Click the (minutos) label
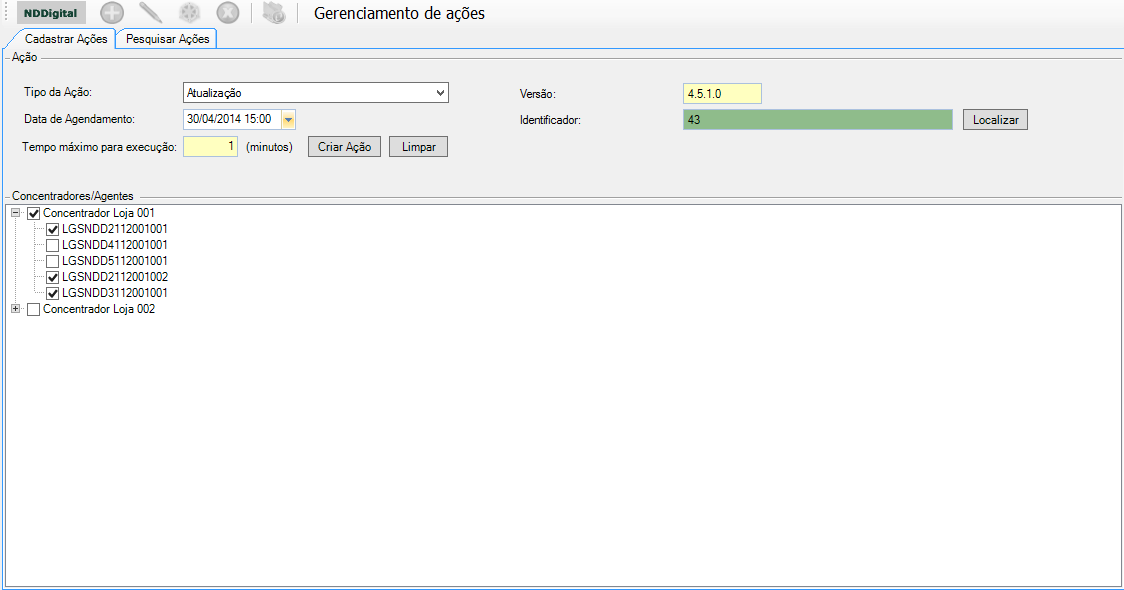1124x590 pixels. coord(270,147)
